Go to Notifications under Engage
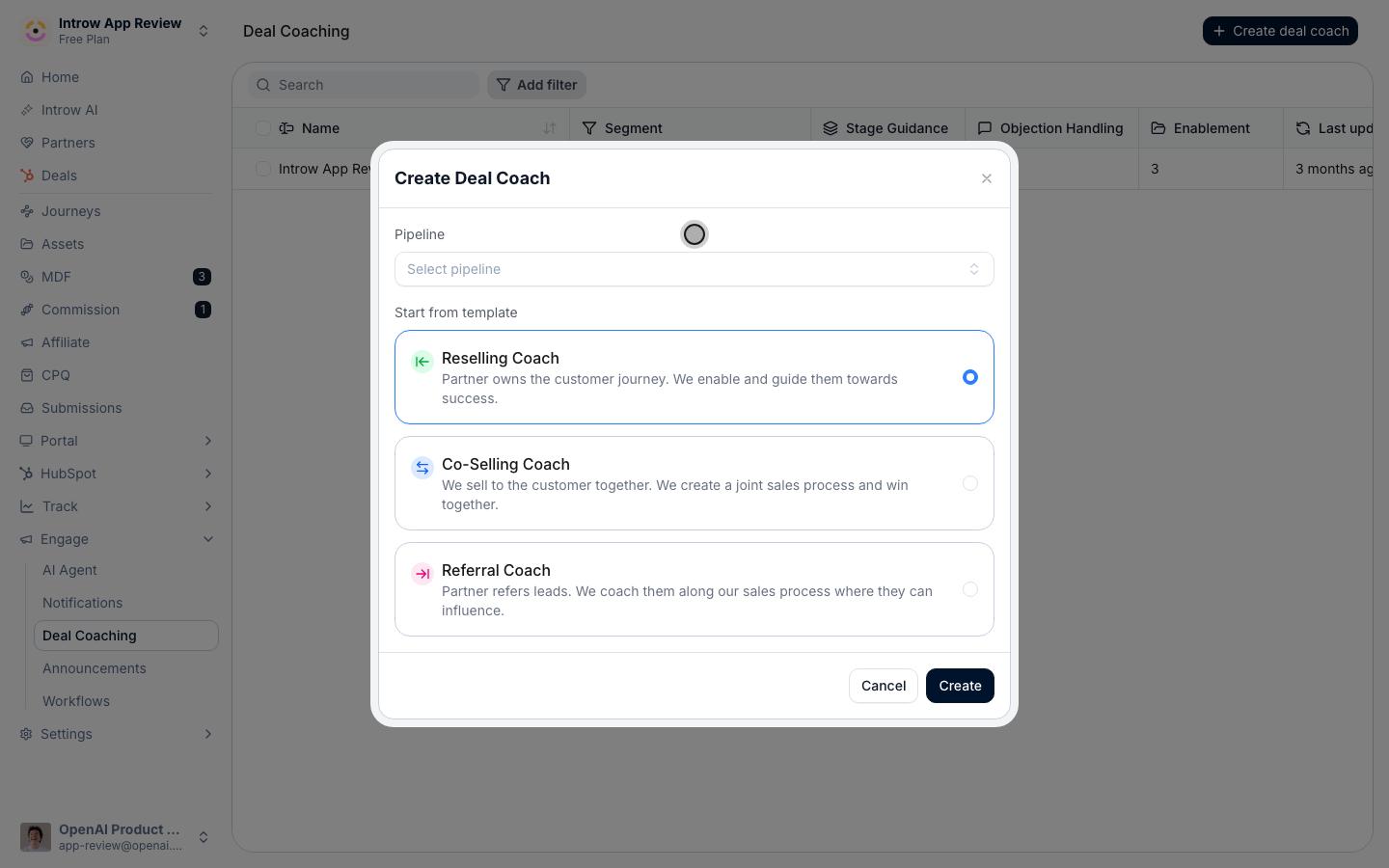Viewport: 1389px width, 868px height. pos(82,603)
